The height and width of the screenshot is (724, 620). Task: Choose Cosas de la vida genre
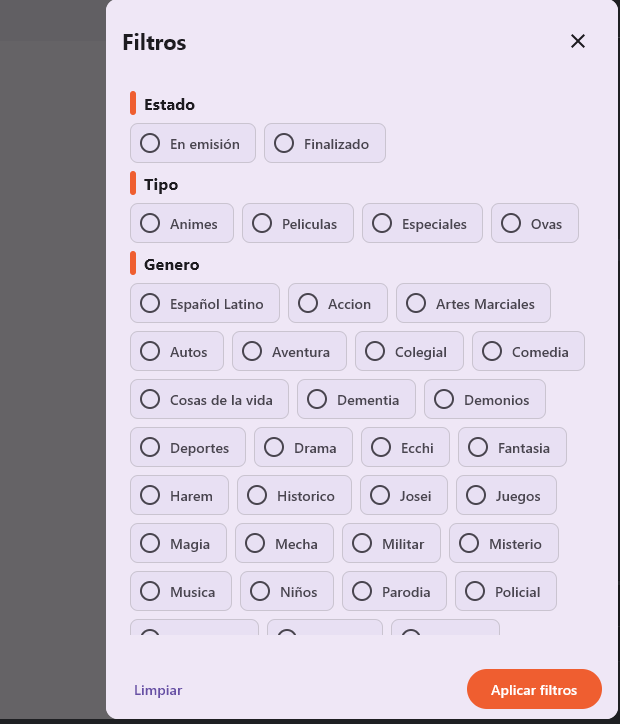(x=209, y=400)
